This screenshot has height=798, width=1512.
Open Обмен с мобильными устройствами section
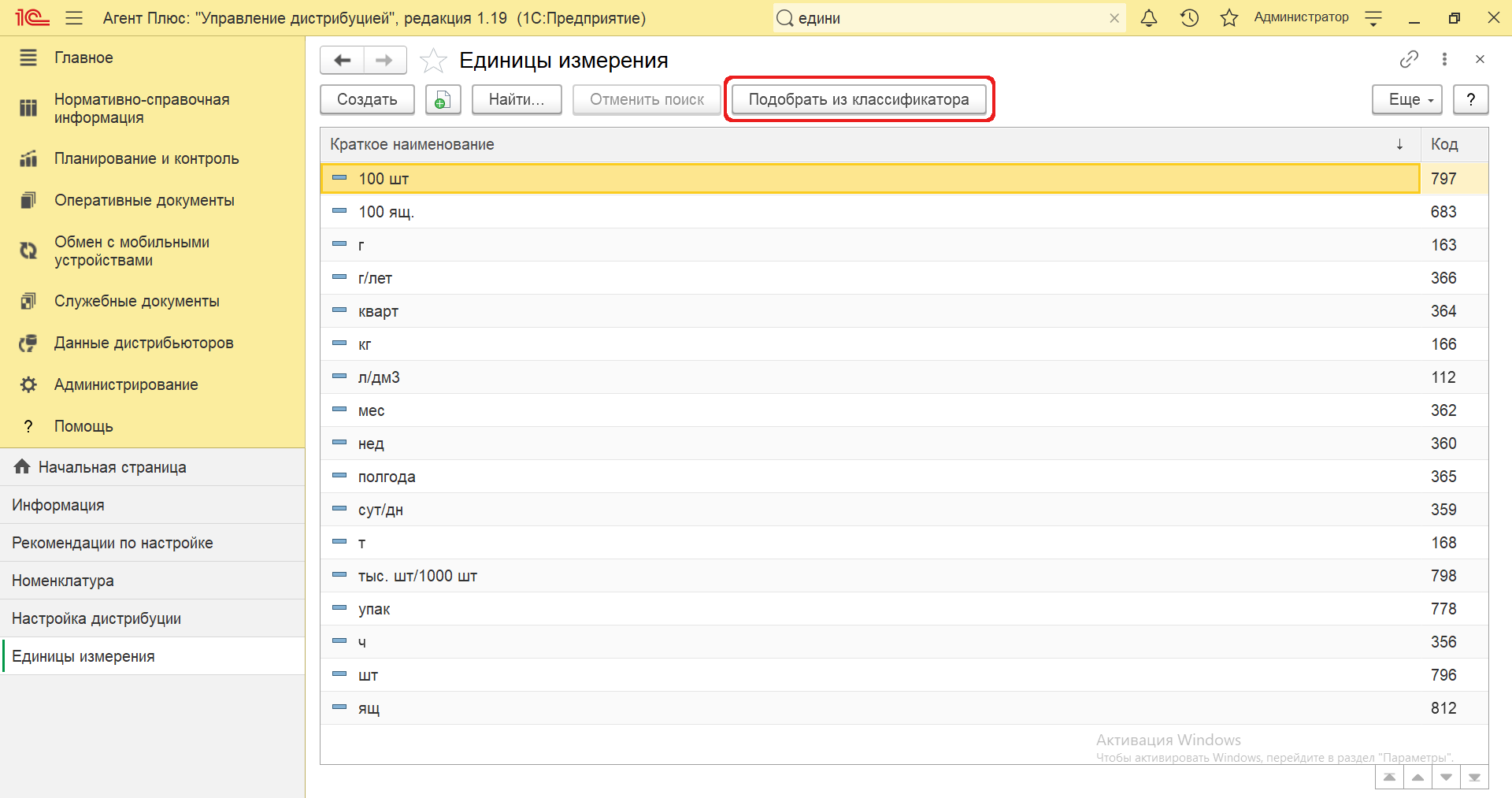point(152,251)
